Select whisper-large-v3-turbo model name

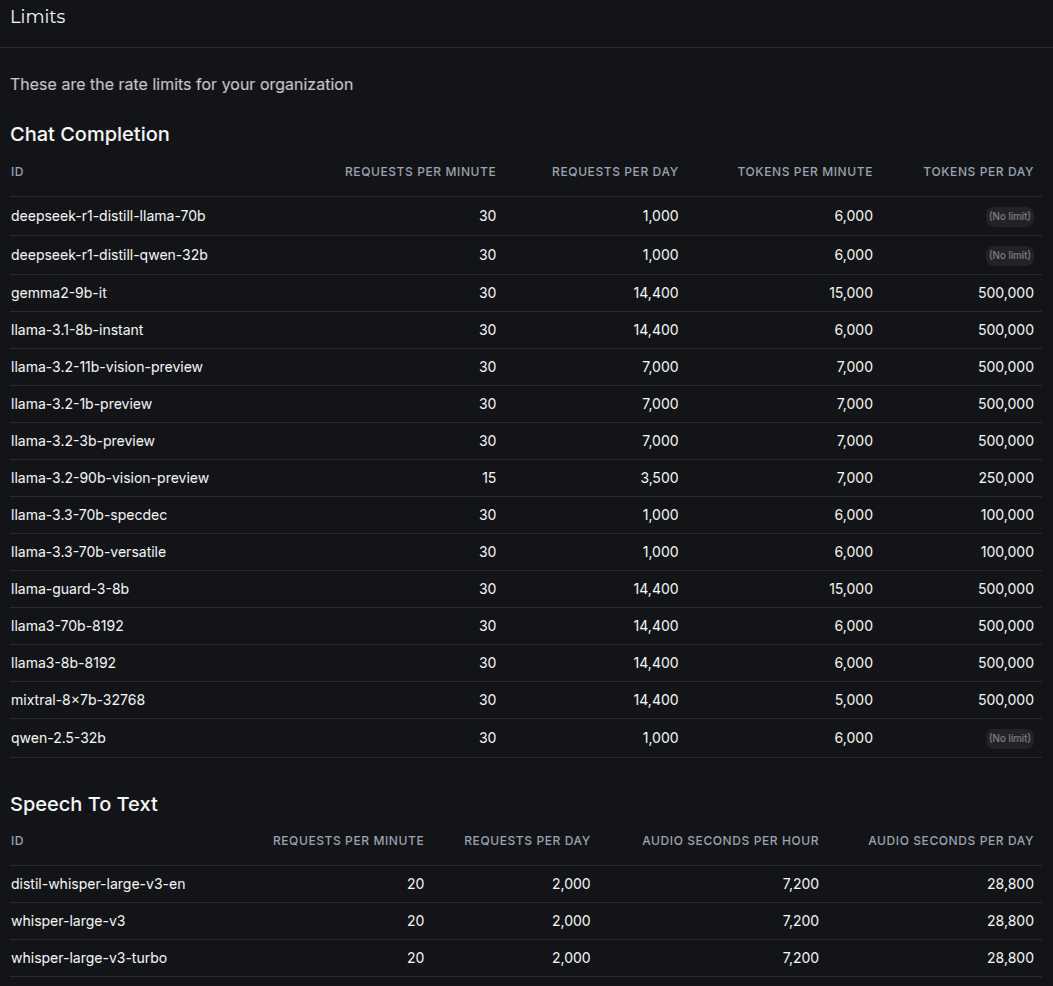(x=89, y=958)
